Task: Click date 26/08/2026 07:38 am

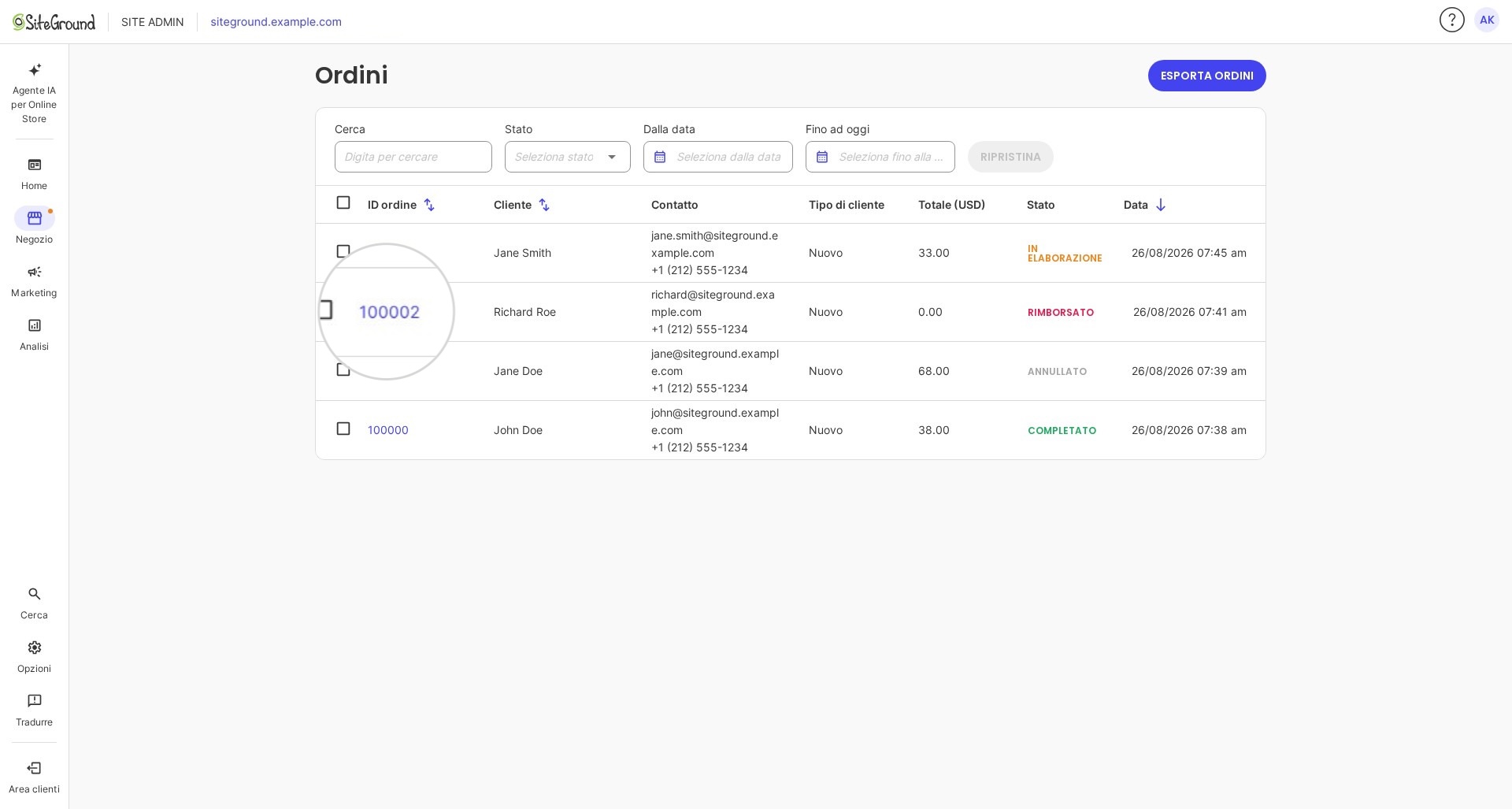Action: 1188,430
